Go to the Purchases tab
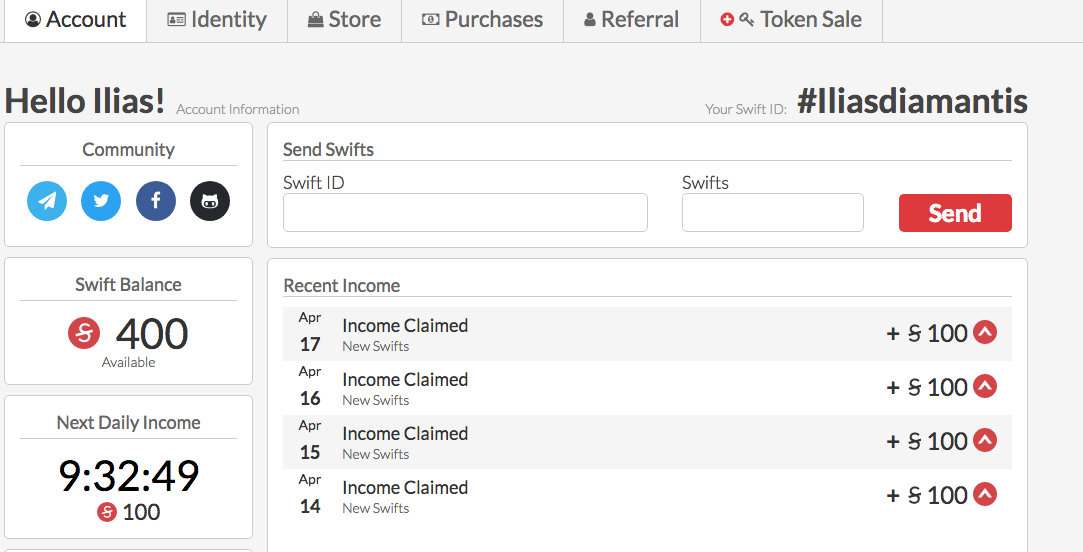 click(482, 20)
